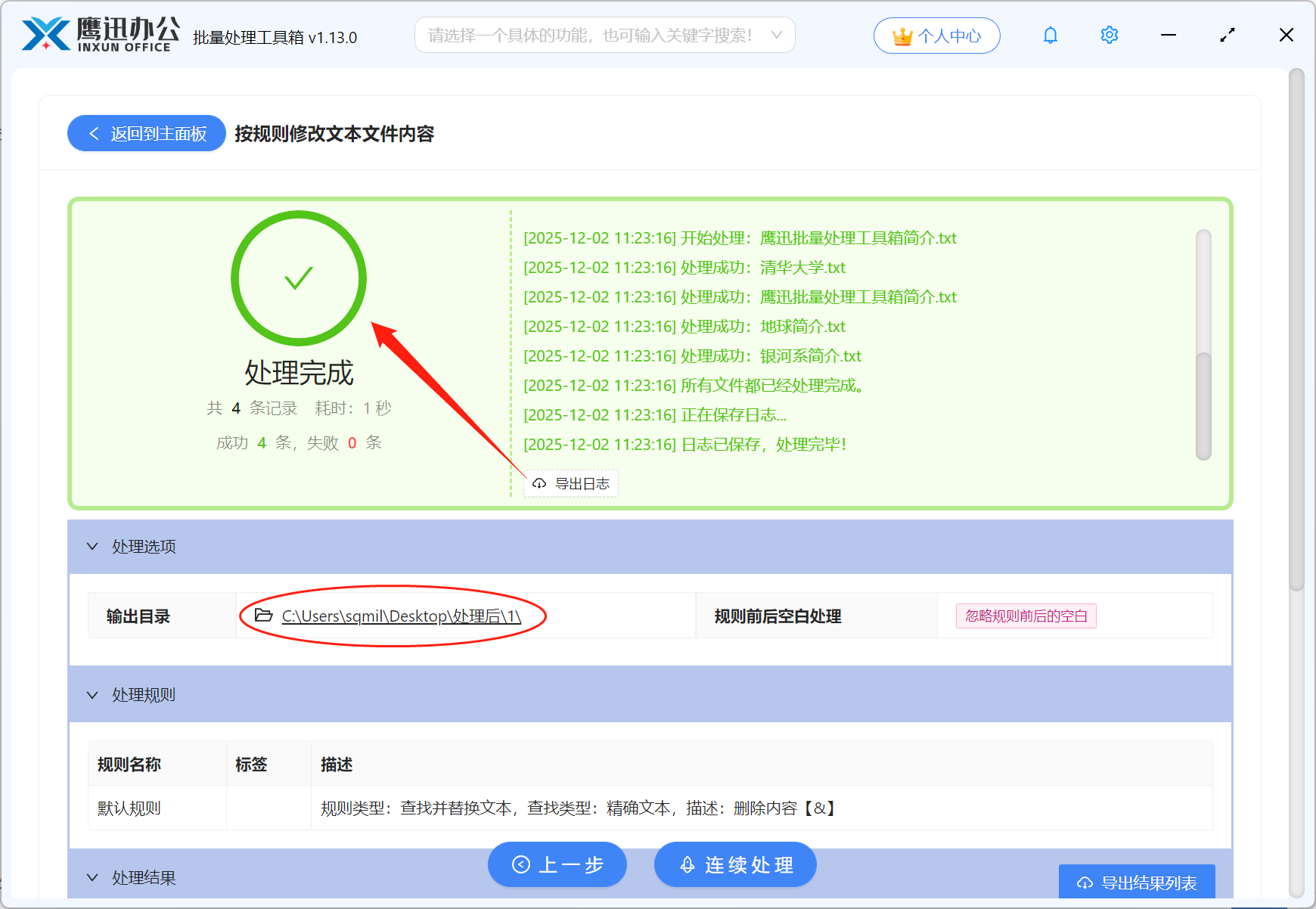Click 连续处理 to continue processing
This screenshot has height=909, width=1316.
(734, 864)
